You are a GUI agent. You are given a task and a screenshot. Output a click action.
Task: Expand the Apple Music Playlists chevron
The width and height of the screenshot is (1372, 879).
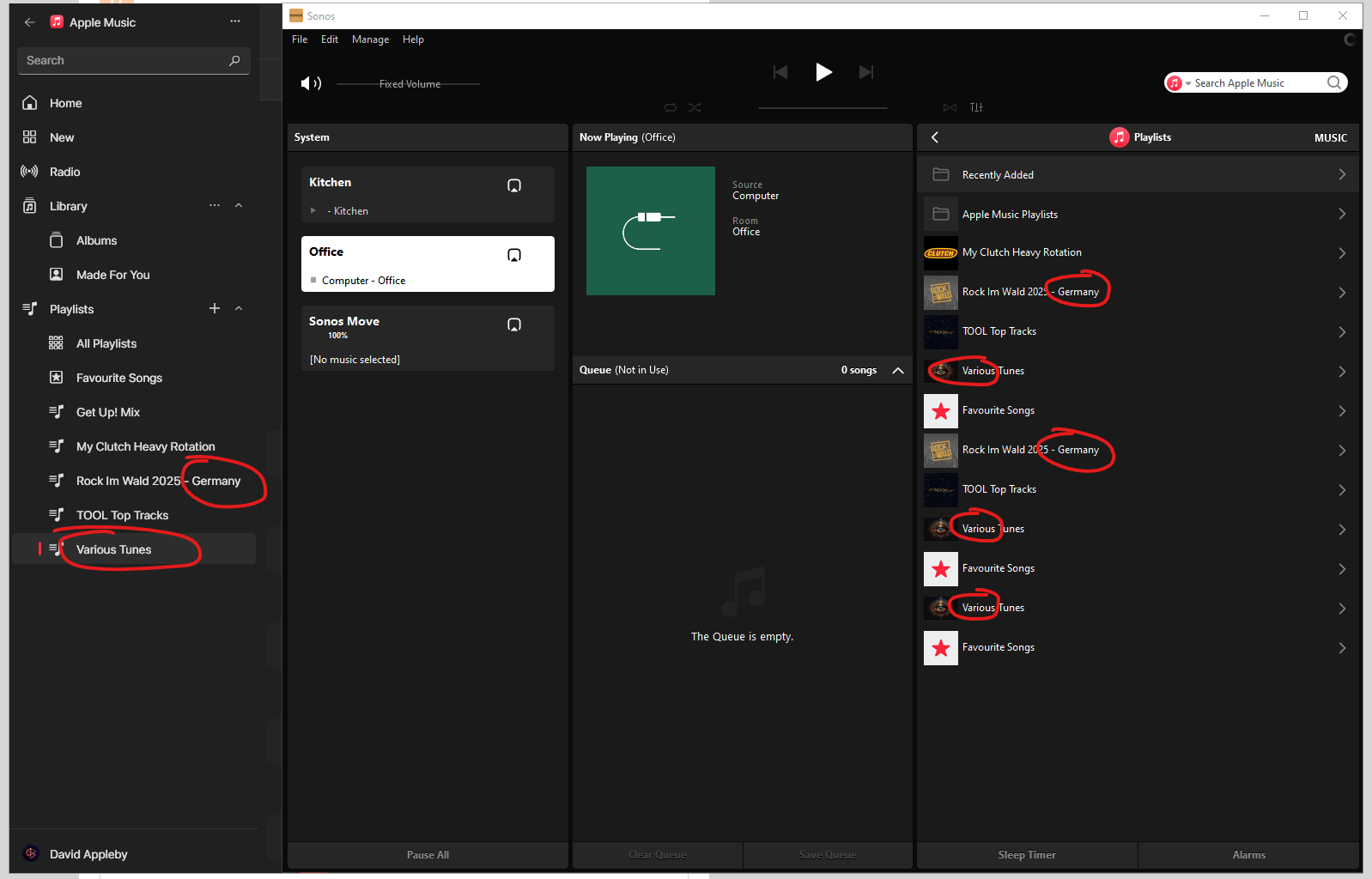pos(1342,214)
